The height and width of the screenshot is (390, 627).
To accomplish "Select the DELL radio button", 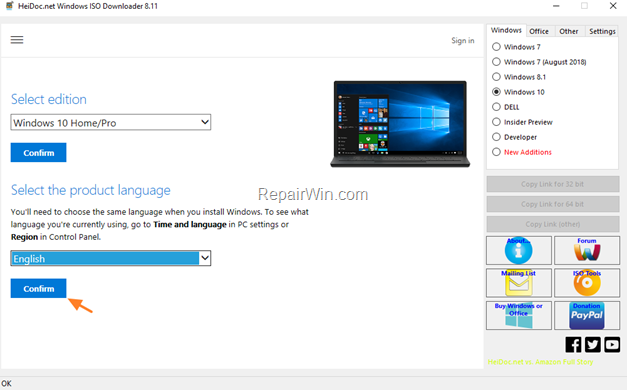I will click(496, 107).
